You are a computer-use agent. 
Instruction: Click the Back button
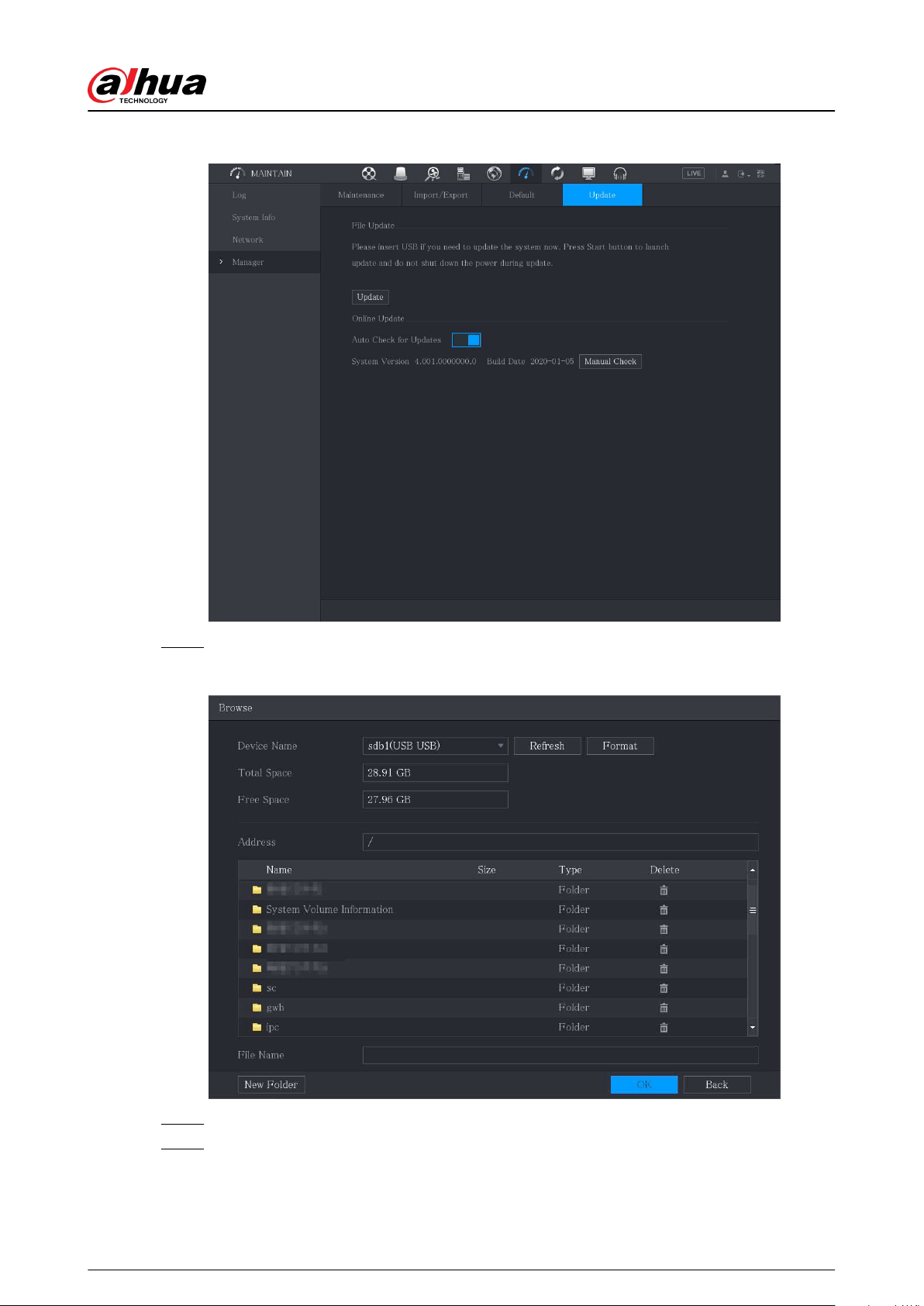pyautogui.click(x=717, y=1084)
